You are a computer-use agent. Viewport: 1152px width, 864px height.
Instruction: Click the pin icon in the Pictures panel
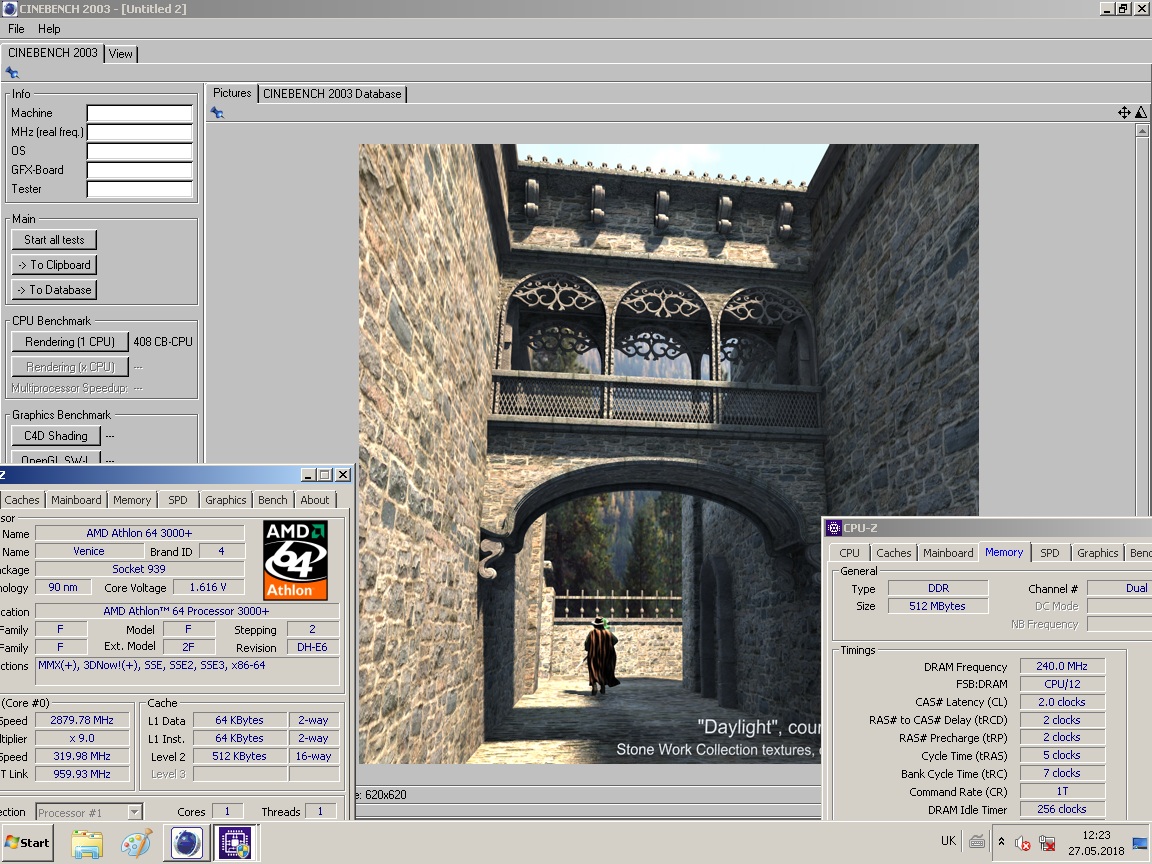coord(217,112)
